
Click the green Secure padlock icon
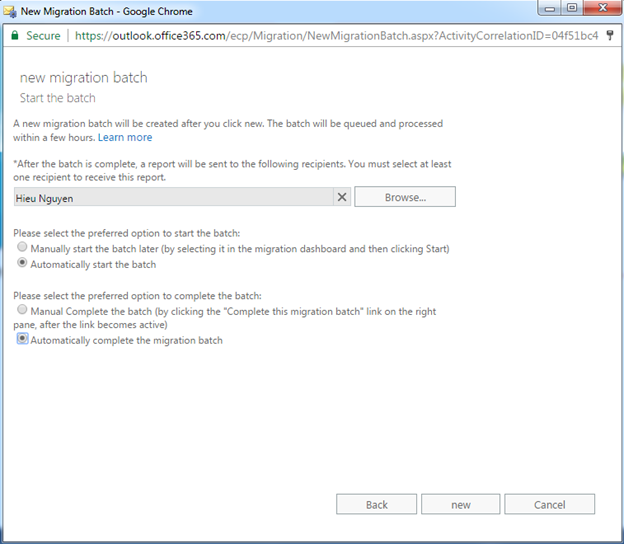click(14, 35)
